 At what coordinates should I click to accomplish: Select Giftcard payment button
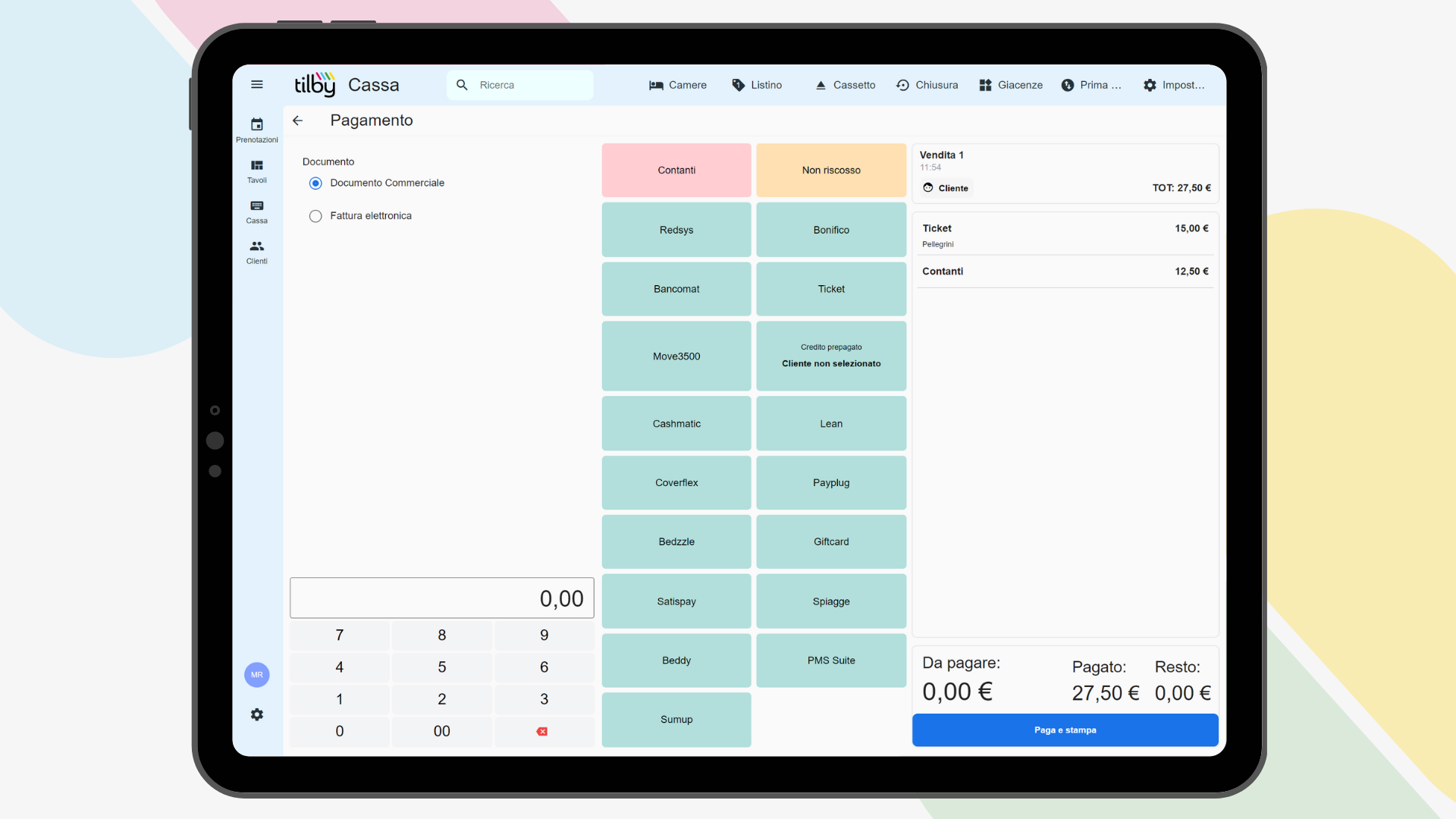831,542
